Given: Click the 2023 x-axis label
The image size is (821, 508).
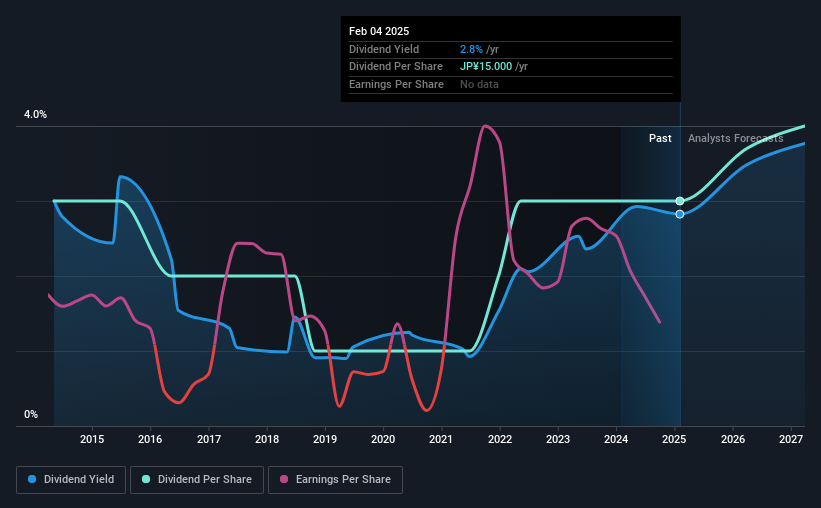Looking at the screenshot, I should 558,439.
